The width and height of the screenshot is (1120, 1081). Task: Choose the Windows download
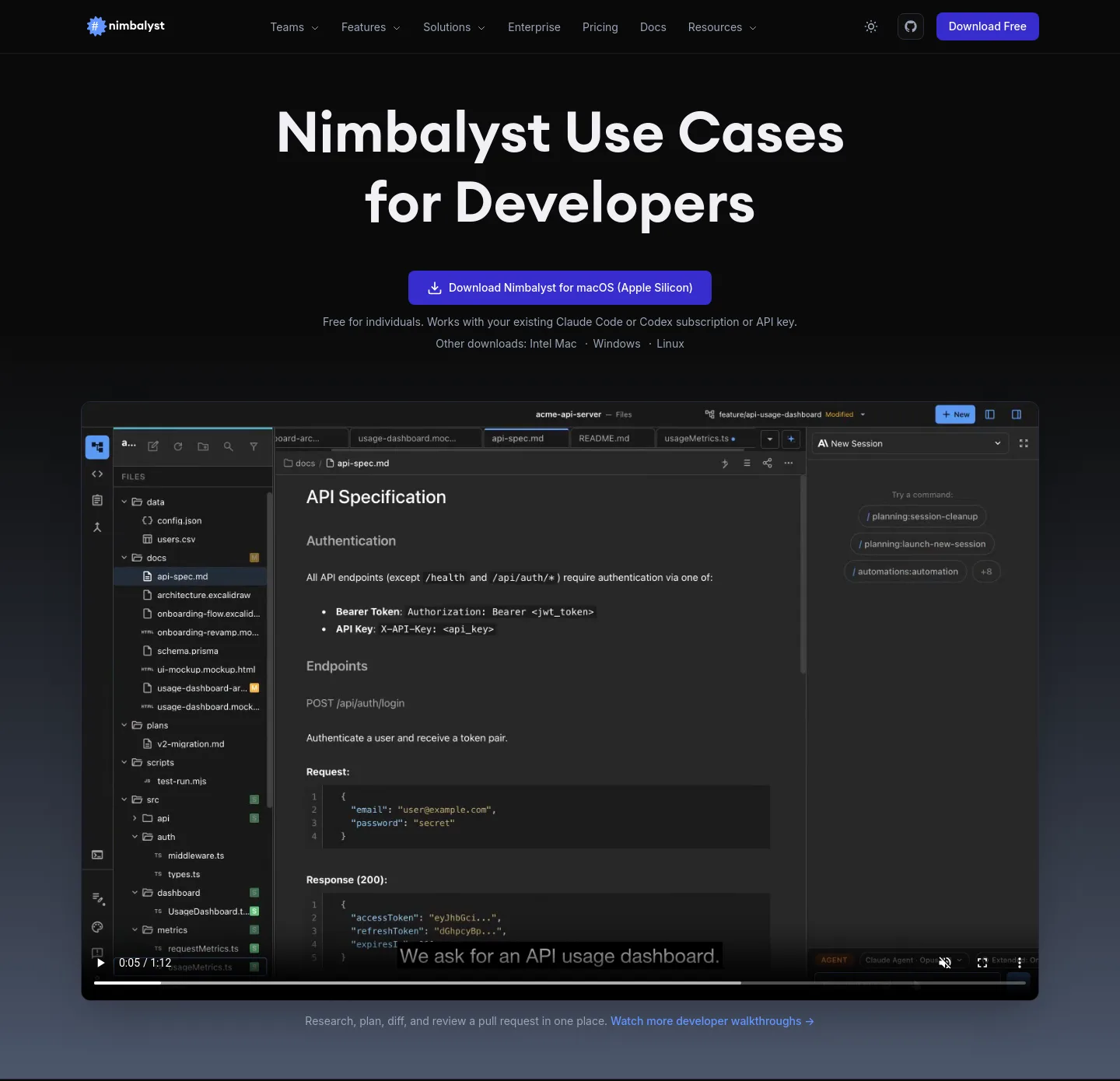[x=617, y=344]
